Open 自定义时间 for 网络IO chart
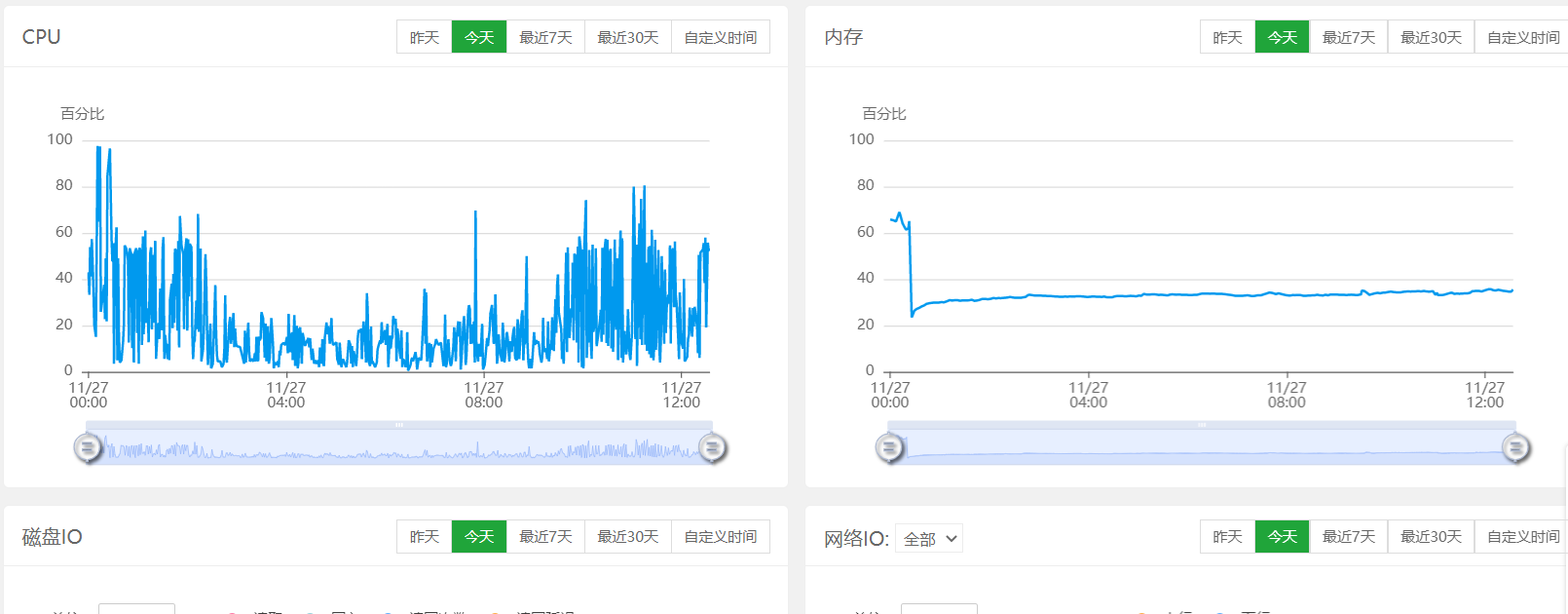1568x614 pixels. click(x=1522, y=537)
